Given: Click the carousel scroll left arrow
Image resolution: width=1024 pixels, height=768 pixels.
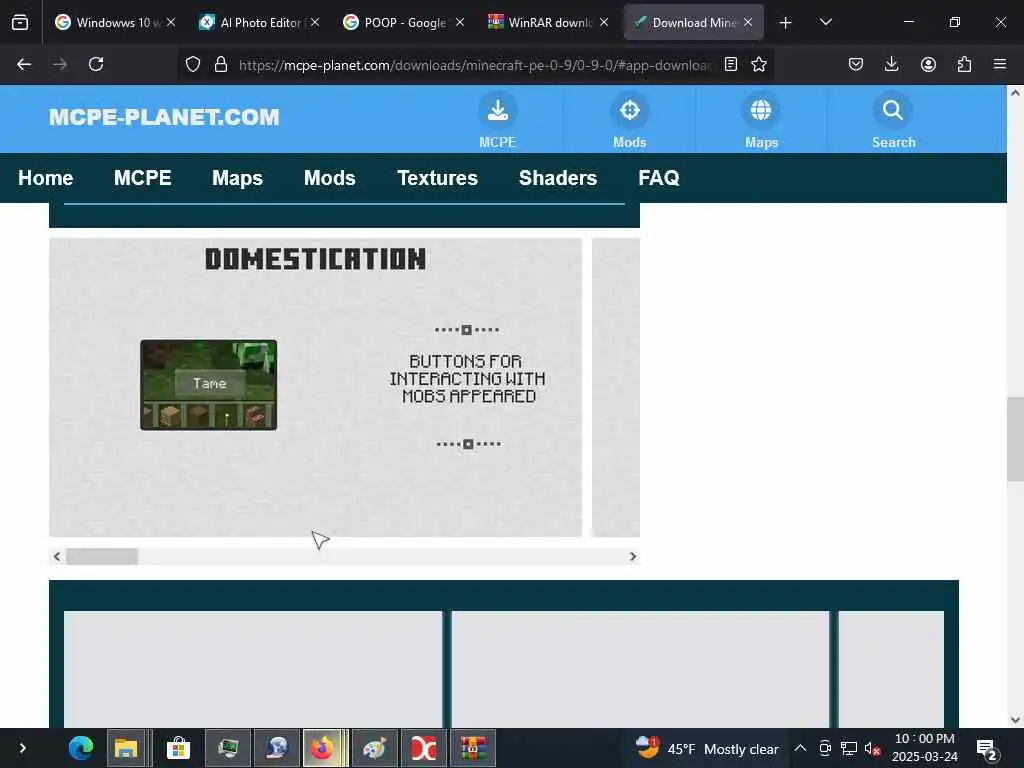Looking at the screenshot, I should tap(57, 556).
